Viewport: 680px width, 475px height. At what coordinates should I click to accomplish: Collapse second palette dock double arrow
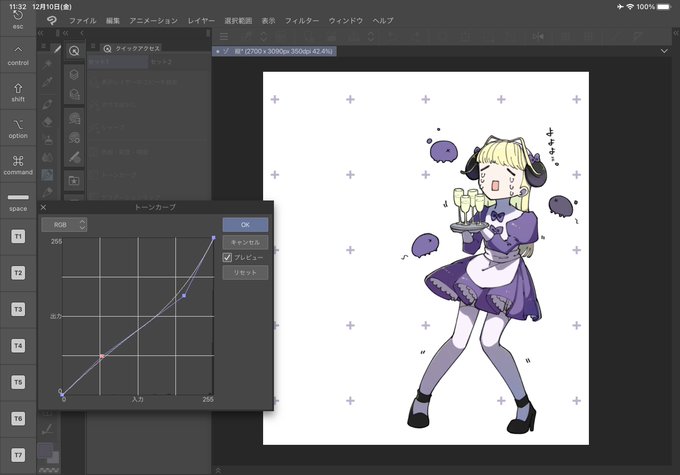coord(66,33)
